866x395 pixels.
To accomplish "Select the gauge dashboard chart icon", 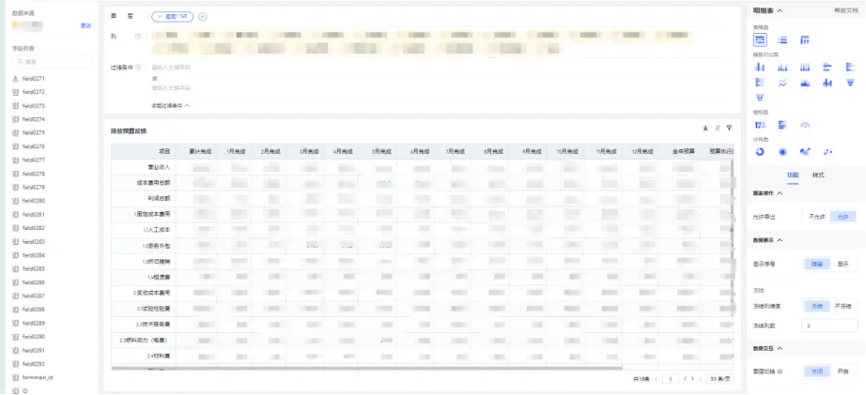I will (x=805, y=125).
